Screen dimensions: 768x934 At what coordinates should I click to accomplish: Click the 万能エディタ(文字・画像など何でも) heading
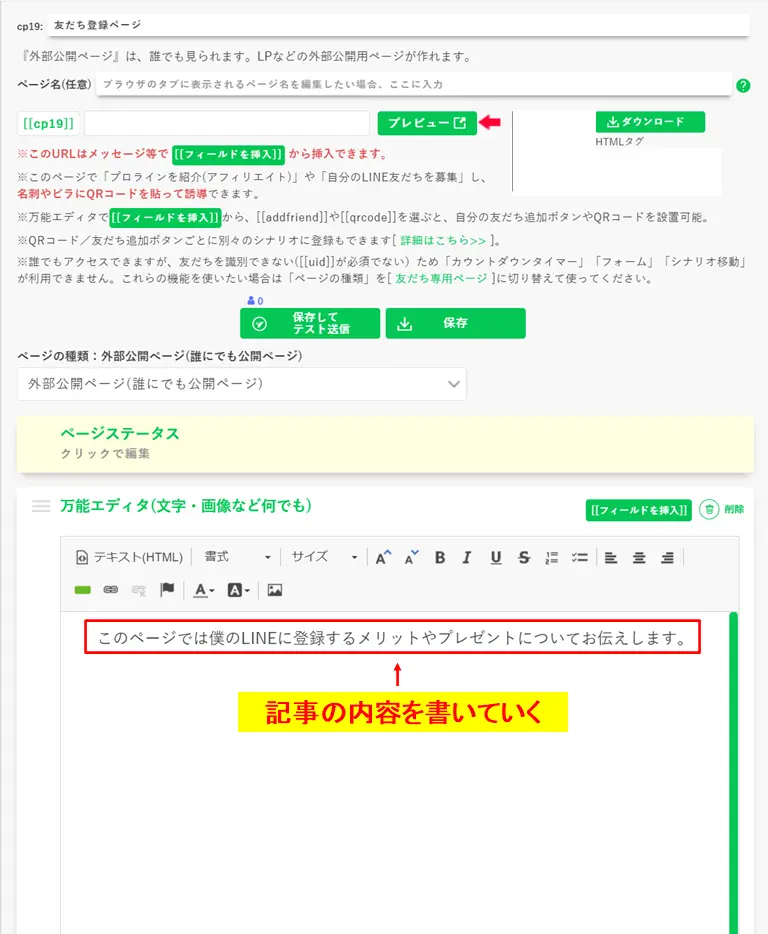pos(186,506)
